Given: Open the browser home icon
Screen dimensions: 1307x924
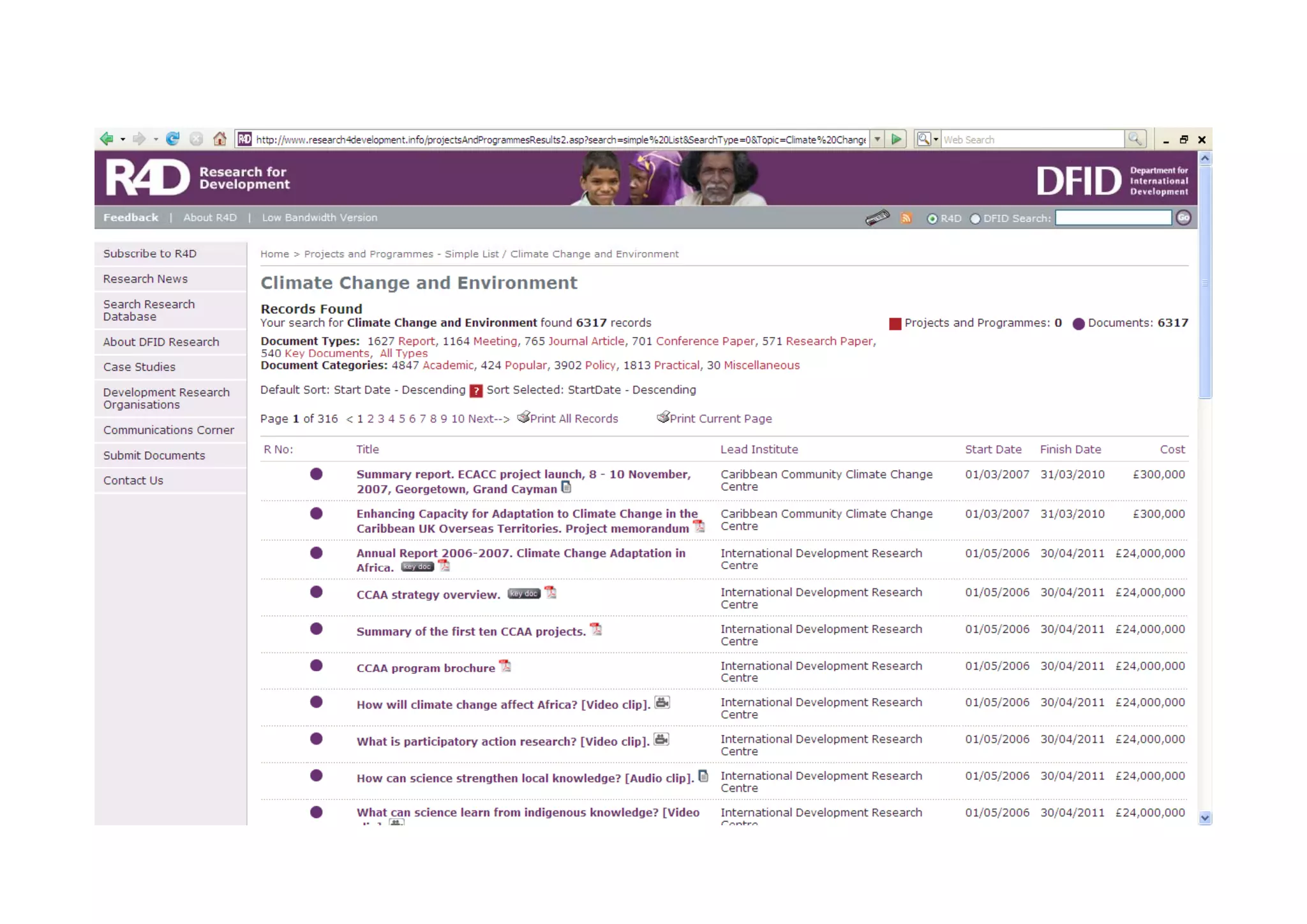Looking at the screenshot, I should [x=220, y=139].
